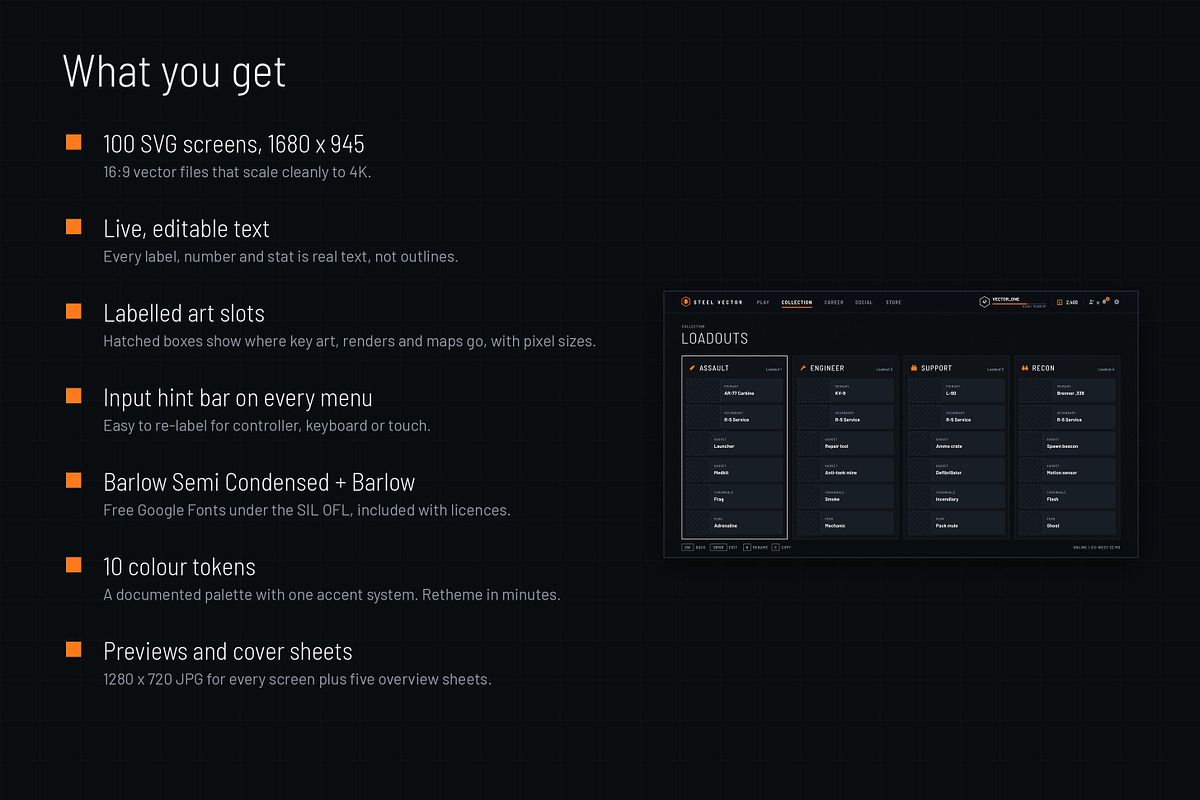This screenshot has height=800, width=1200.
Task: Click the KV-9 primary weapon slot
Action: pyautogui.click(x=846, y=390)
